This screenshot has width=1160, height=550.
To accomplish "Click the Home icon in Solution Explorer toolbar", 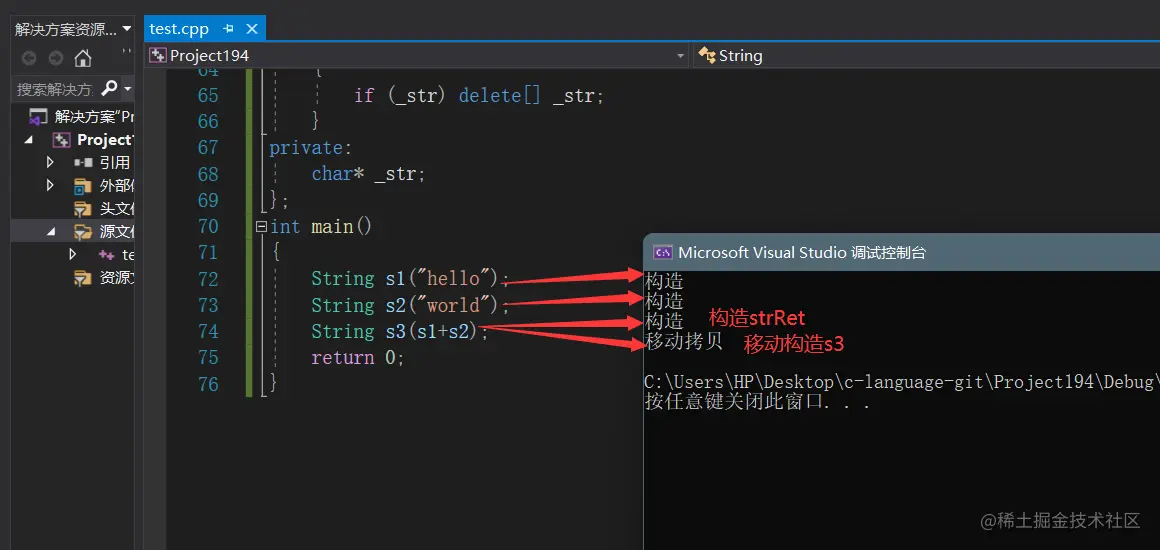I will [83, 58].
